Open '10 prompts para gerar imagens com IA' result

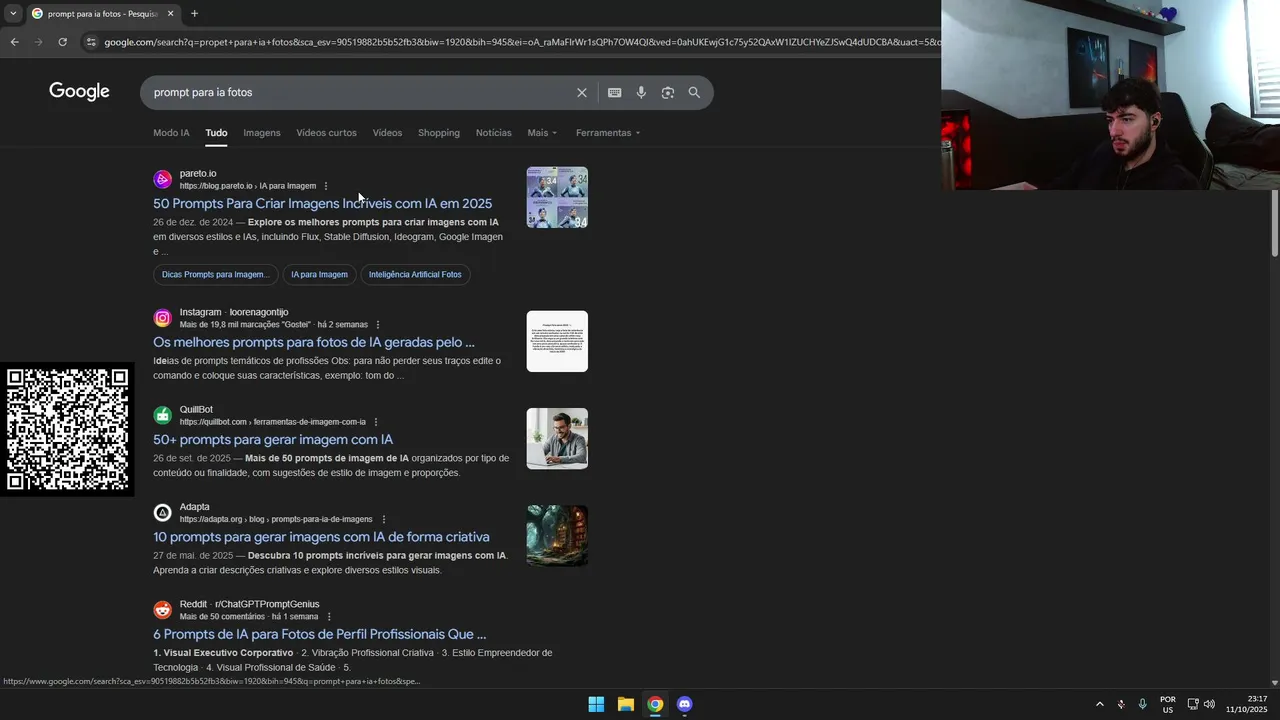tap(321, 537)
